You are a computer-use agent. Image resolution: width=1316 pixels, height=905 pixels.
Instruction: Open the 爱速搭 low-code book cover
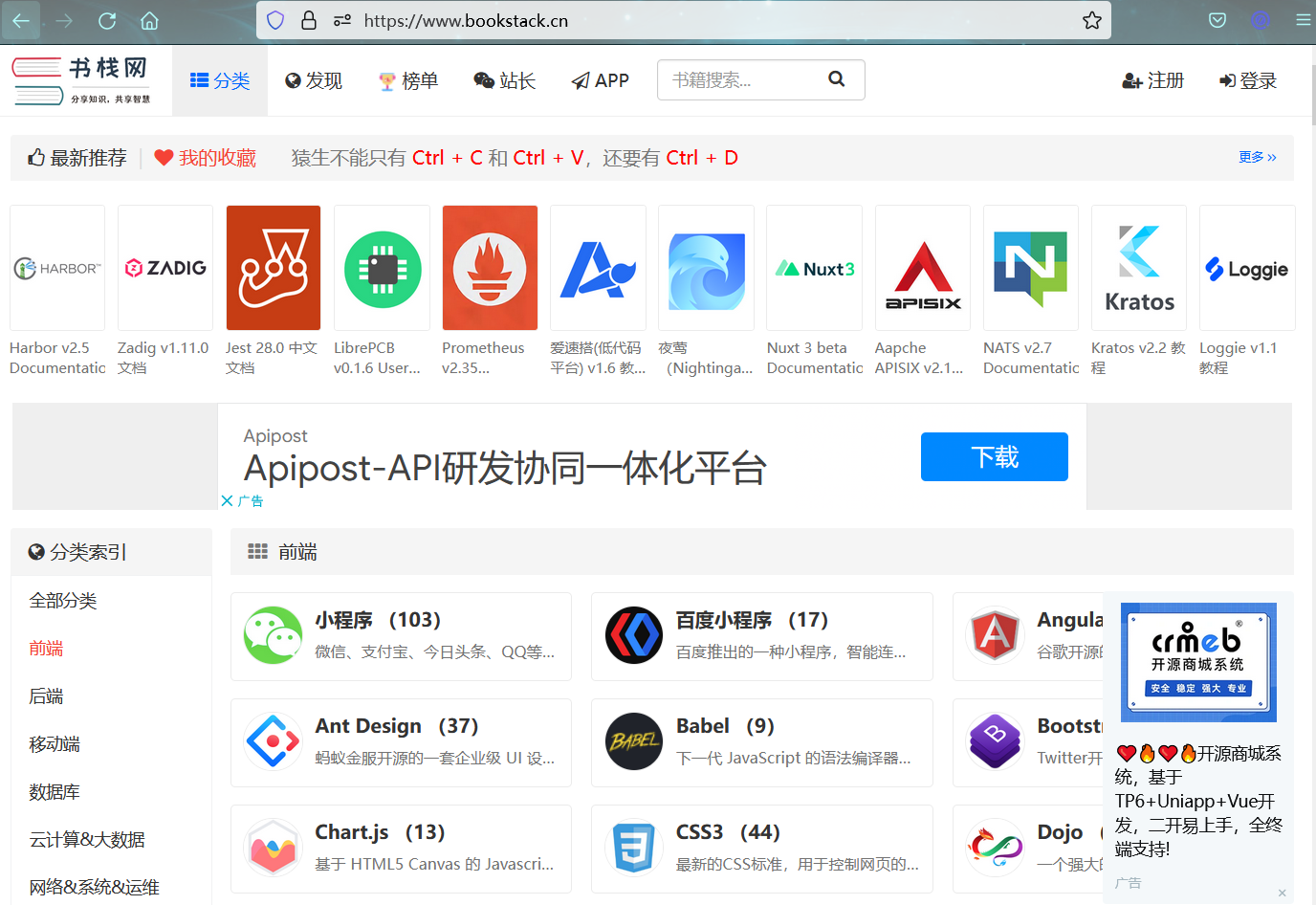(x=598, y=268)
